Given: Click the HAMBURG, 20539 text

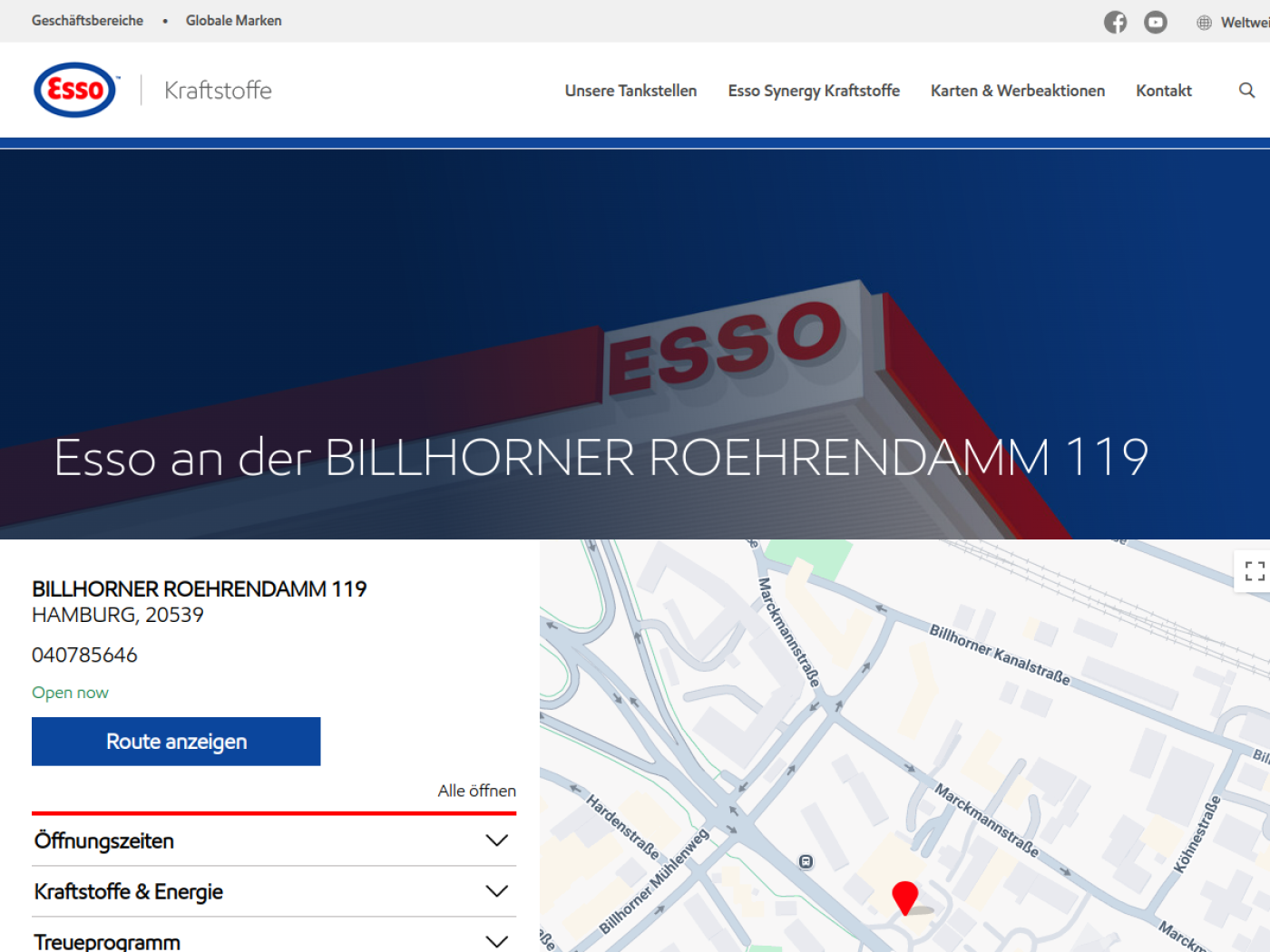Looking at the screenshot, I should pyautogui.click(x=118, y=615).
